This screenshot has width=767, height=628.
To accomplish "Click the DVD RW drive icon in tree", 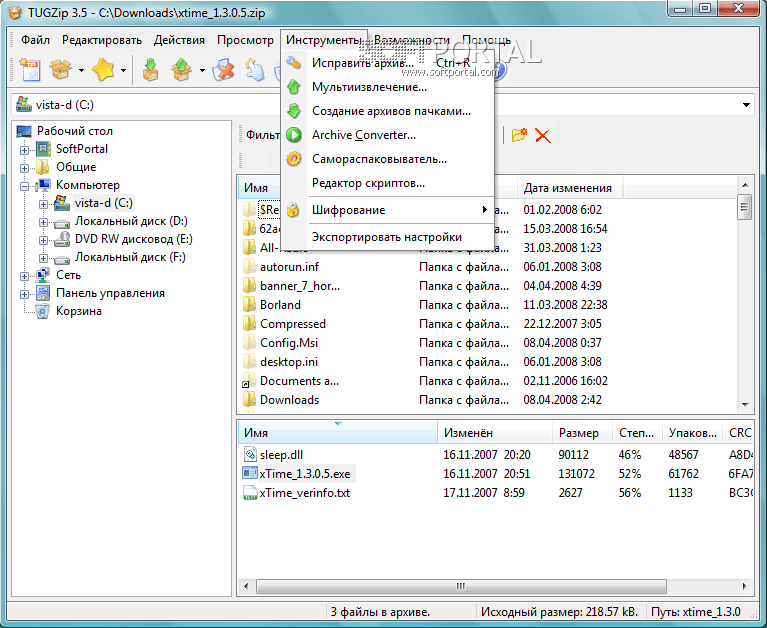I will click(x=62, y=239).
